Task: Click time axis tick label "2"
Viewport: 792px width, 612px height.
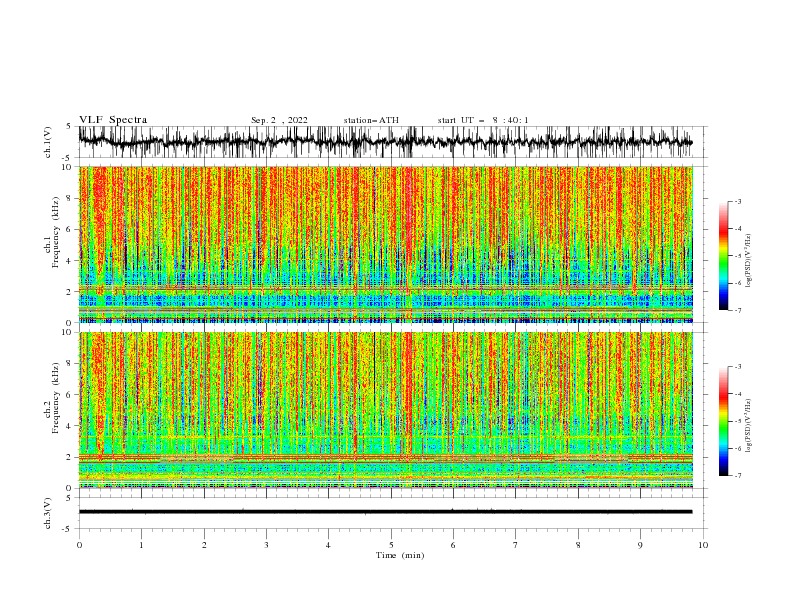Action: tap(204, 545)
